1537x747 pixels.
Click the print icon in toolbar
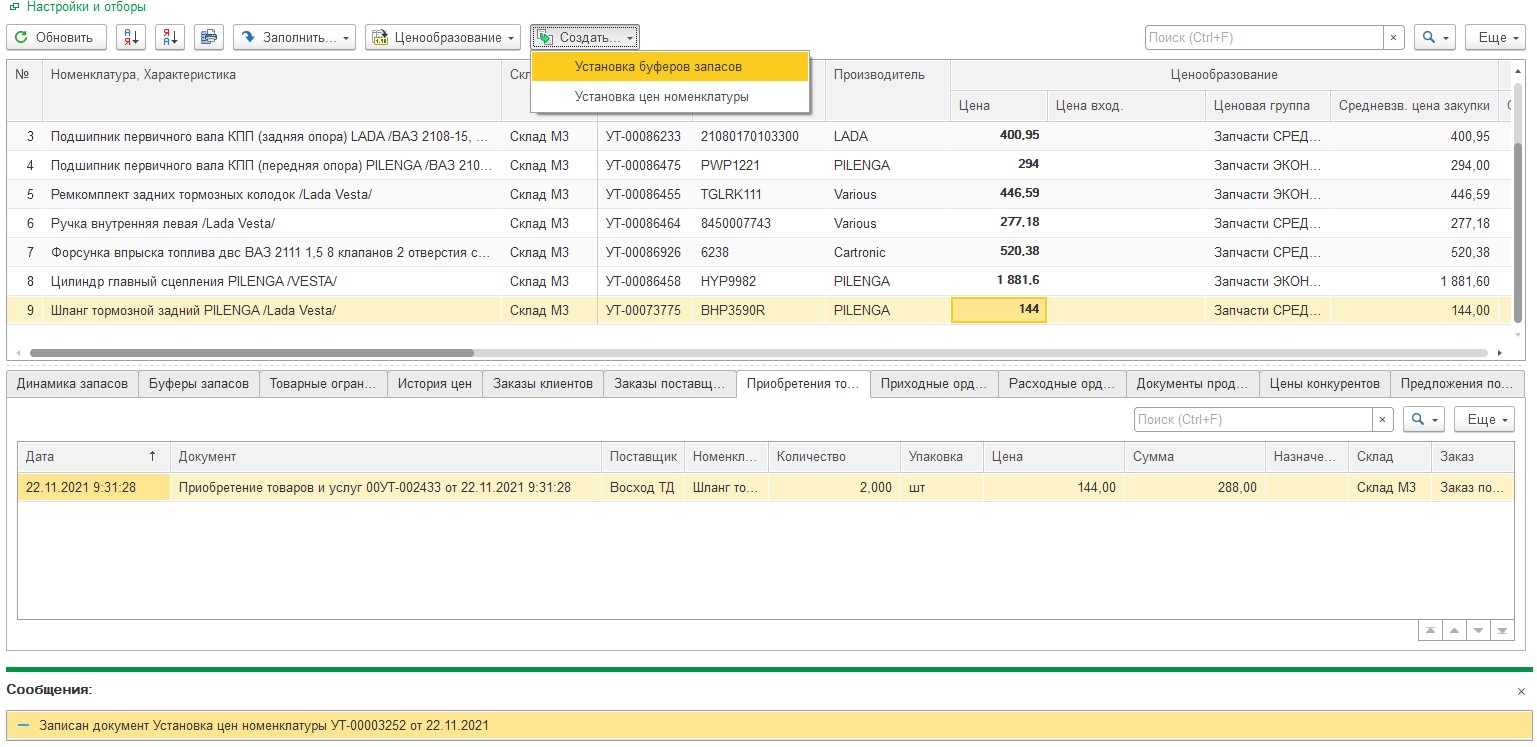209,38
